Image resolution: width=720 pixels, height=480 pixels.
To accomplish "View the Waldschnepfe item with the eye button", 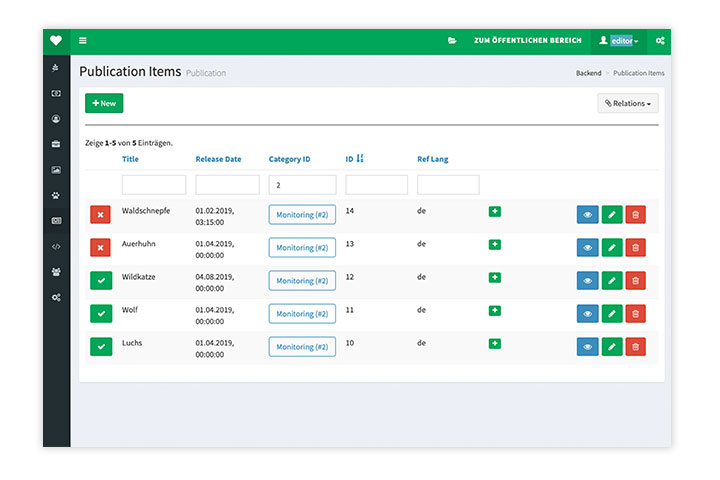I will (x=588, y=215).
